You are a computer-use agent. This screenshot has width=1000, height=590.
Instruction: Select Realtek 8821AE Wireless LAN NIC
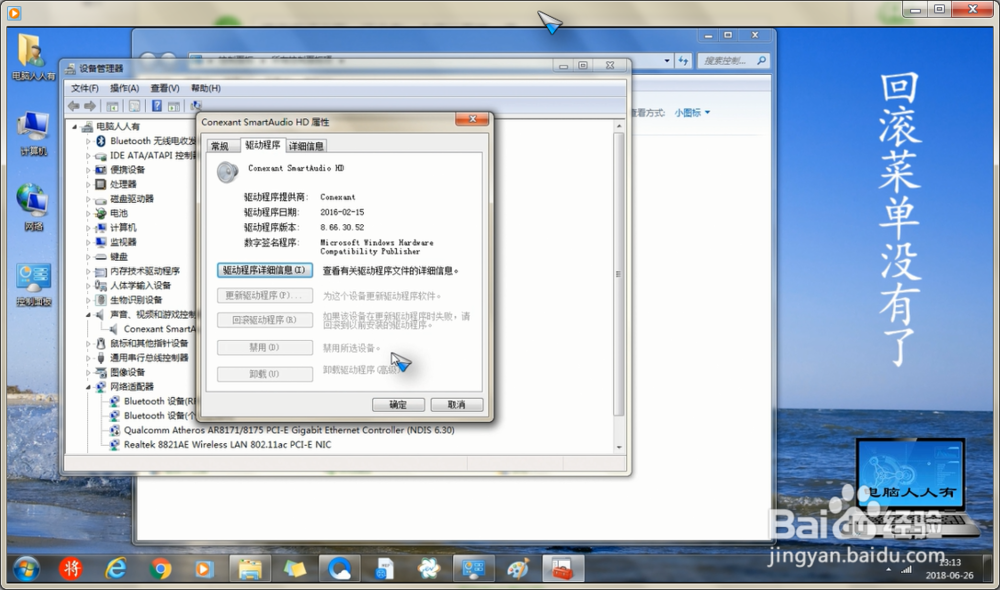pyautogui.click(x=228, y=445)
